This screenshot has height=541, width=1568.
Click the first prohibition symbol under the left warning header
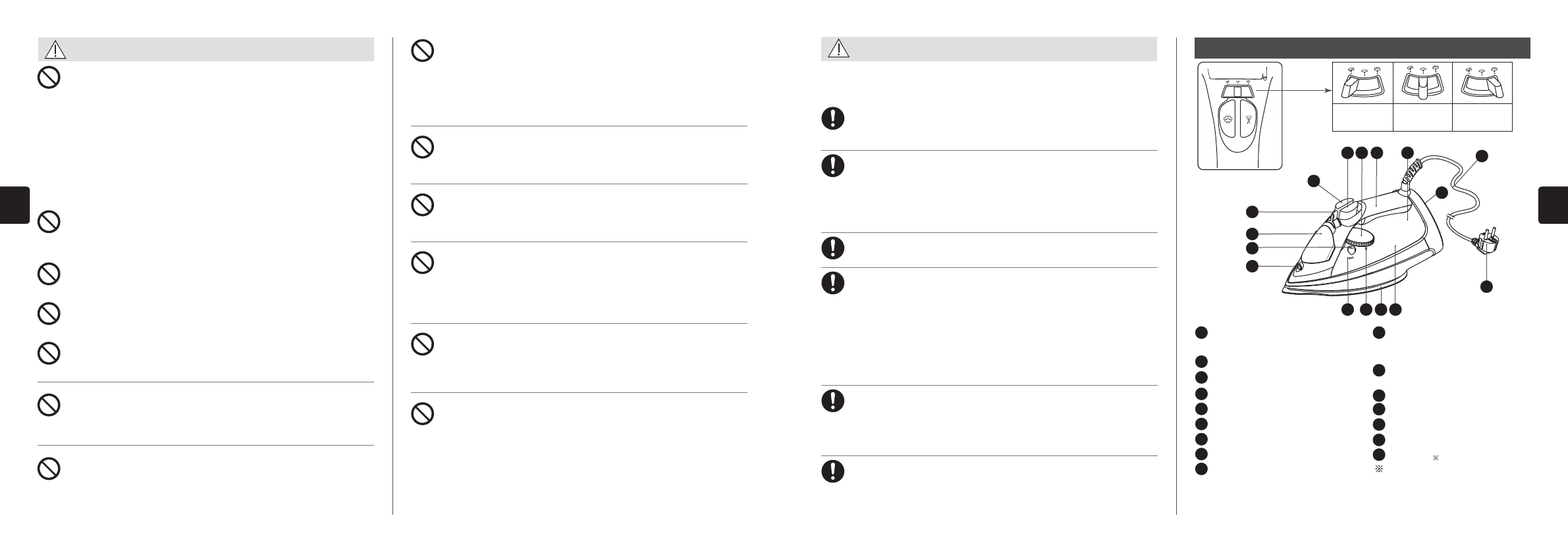[x=49, y=78]
